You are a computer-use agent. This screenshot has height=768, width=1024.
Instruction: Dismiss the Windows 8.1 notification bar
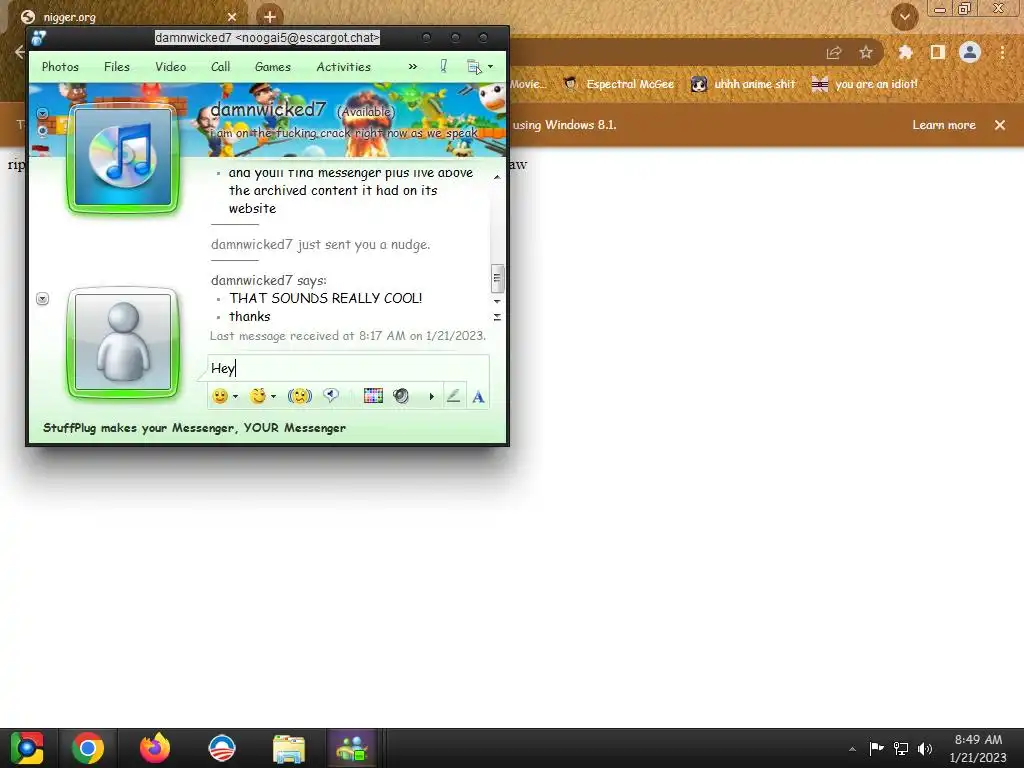coord(1000,125)
